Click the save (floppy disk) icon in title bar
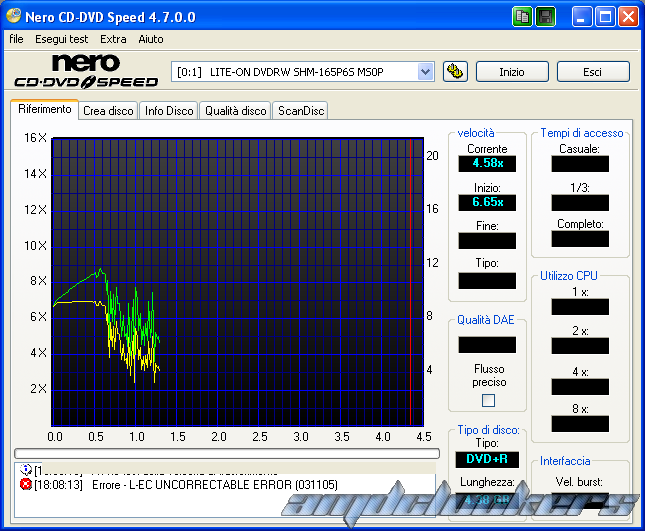This screenshot has width=645, height=531. pos(546,17)
